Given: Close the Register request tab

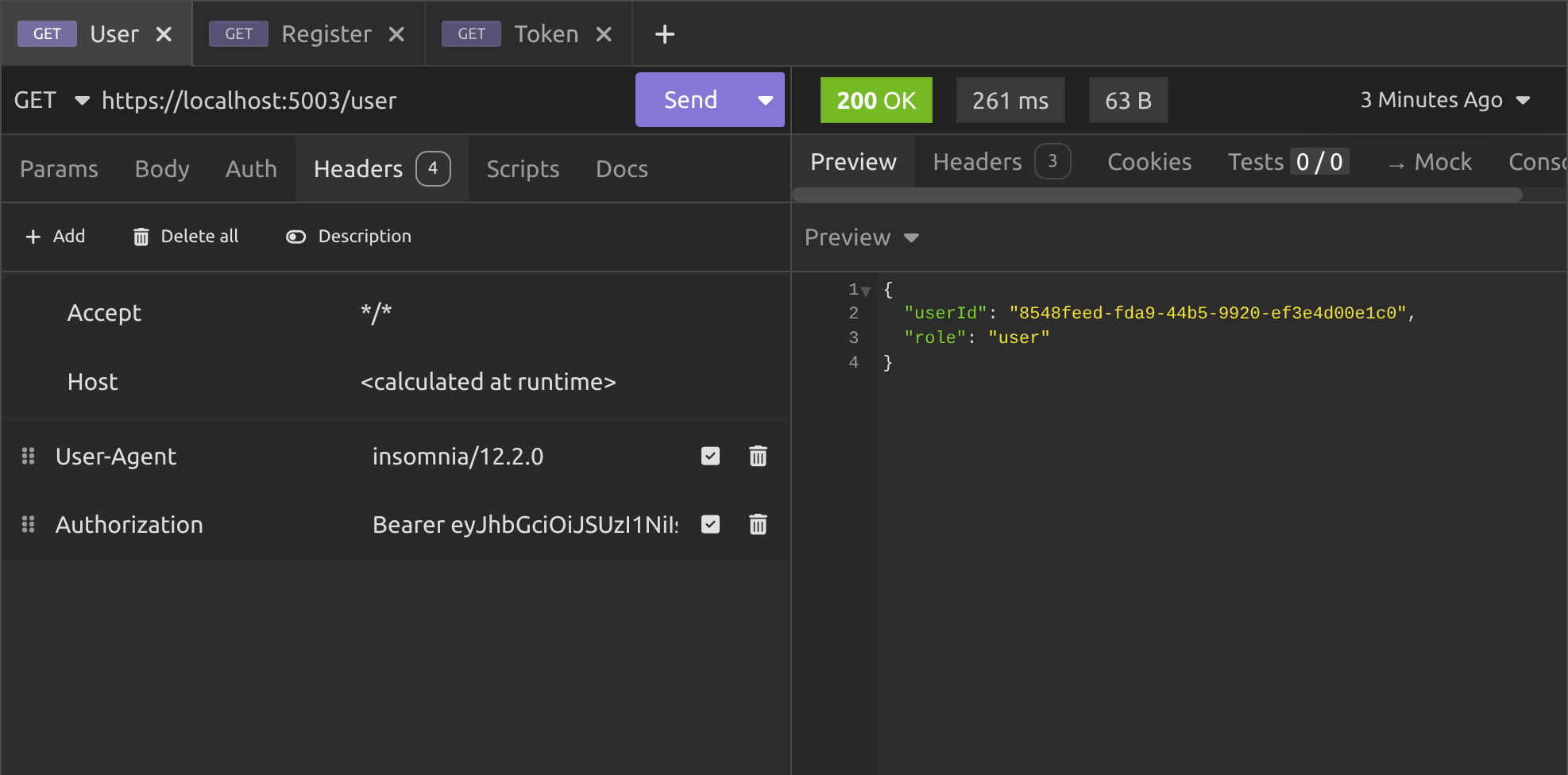Looking at the screenshot, I should [x=396, y=34].
